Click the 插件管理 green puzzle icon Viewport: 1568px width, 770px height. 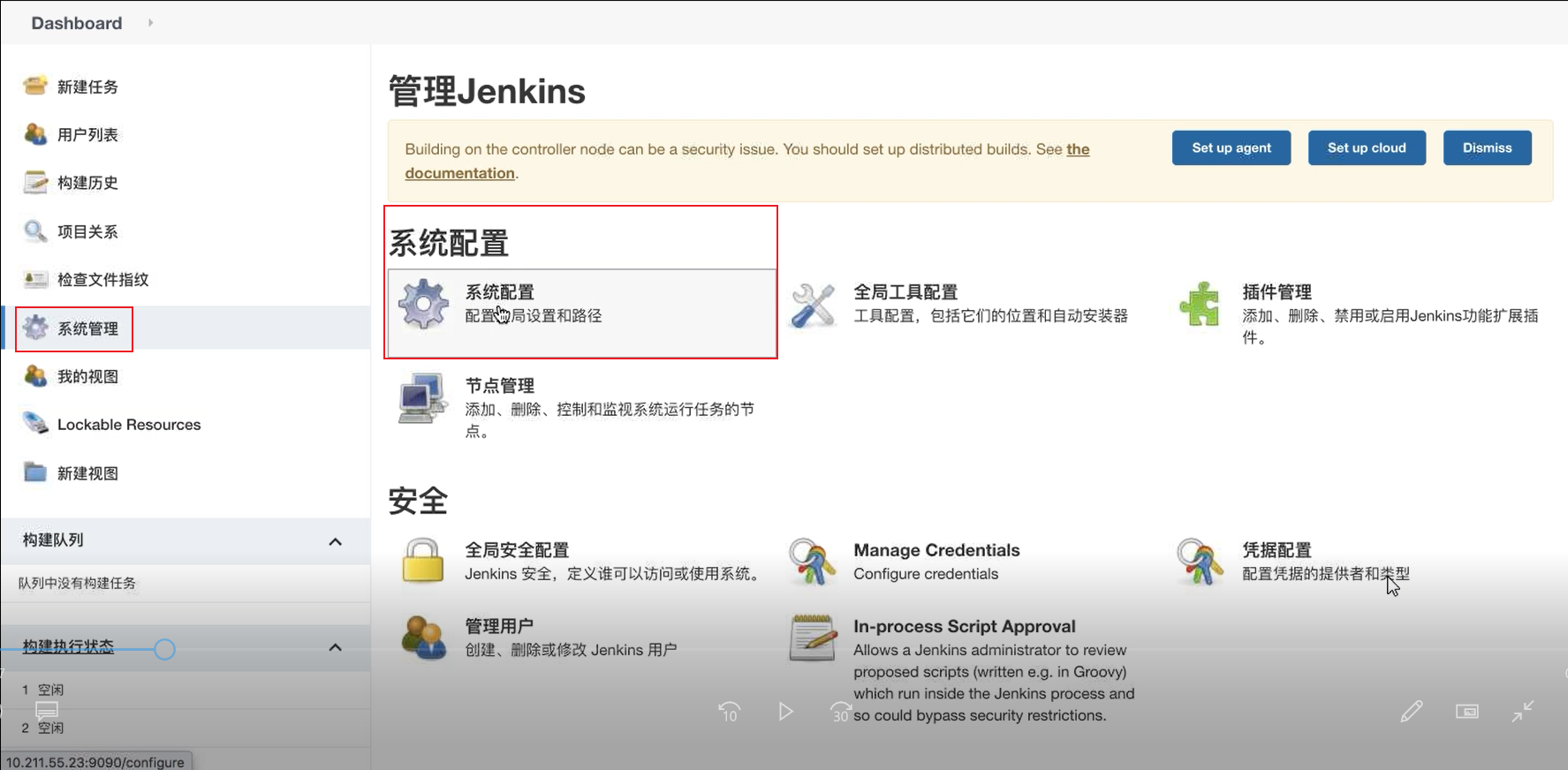click(1200, 304)
